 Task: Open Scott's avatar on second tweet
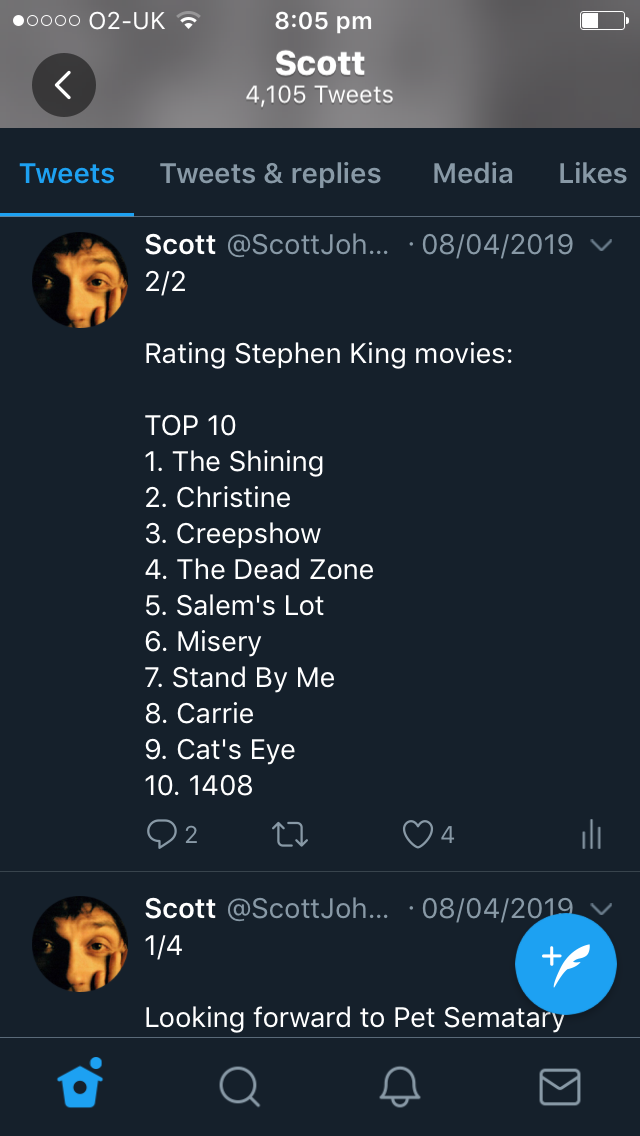[80, 944]
